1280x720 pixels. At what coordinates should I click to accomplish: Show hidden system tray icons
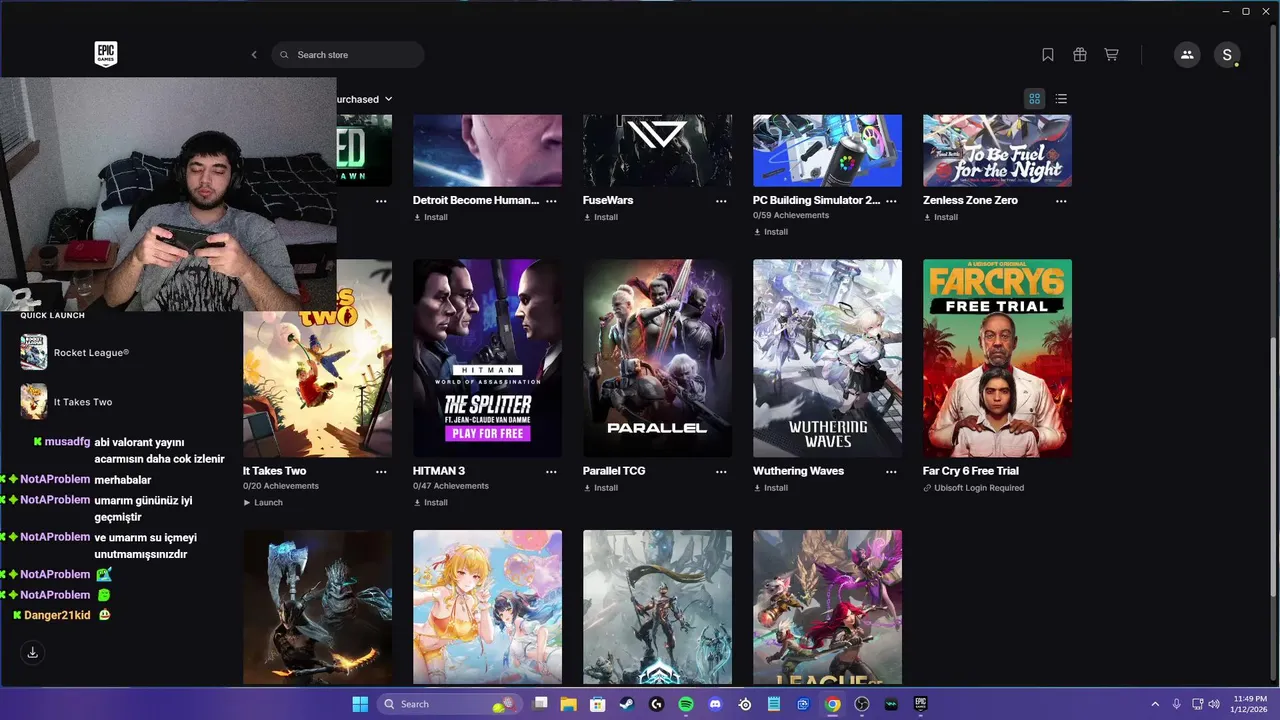pos(1155,704)
